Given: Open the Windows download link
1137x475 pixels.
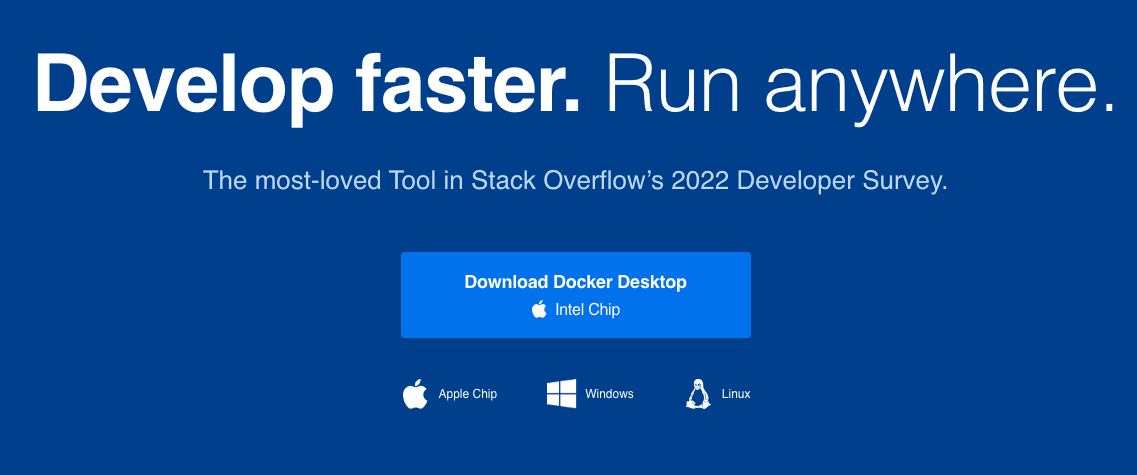Looking at the screenshot, I should pyautogui.click(x=590, y=394).
